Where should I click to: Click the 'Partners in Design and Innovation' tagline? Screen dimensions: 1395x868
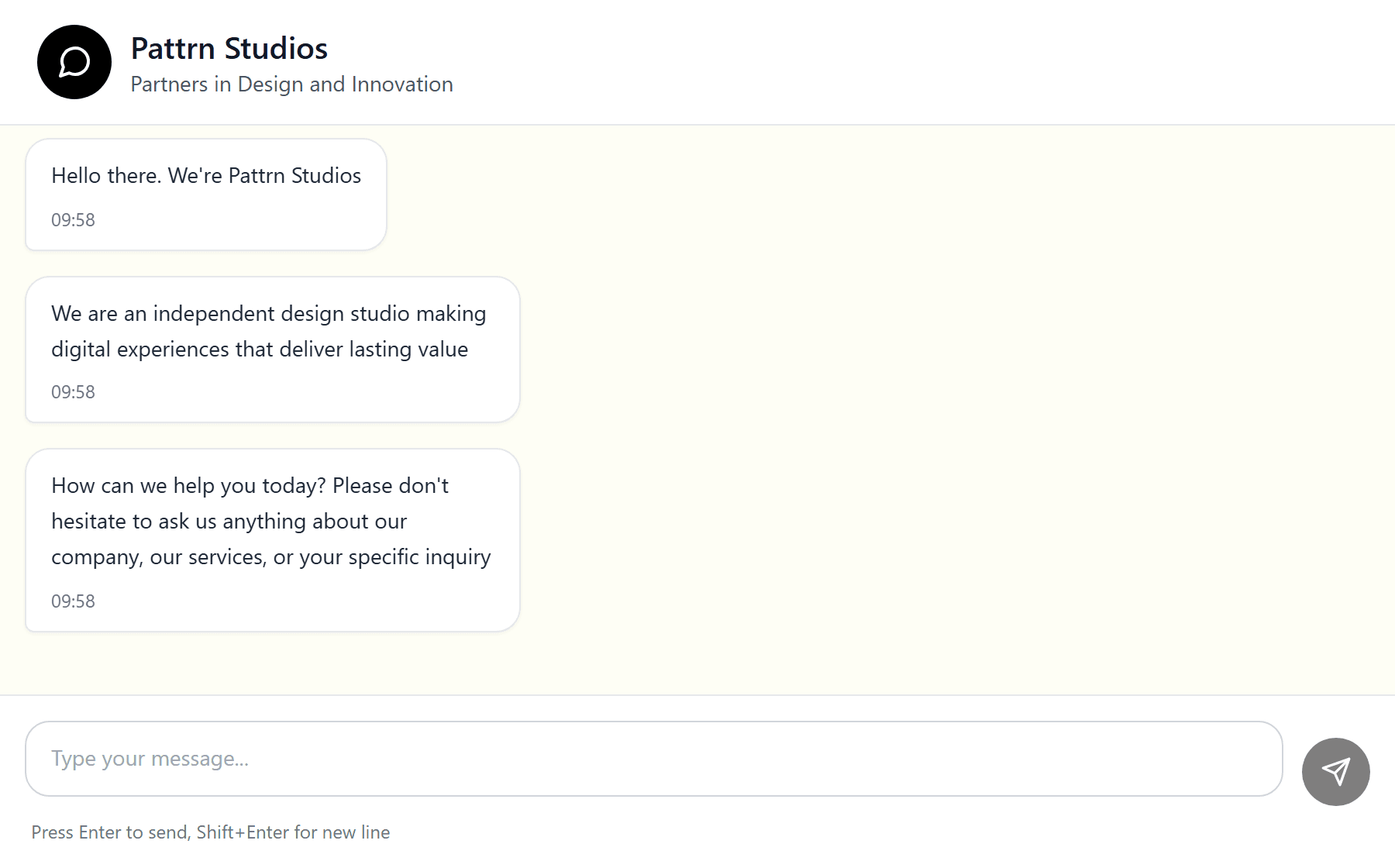tap(291, 84)
